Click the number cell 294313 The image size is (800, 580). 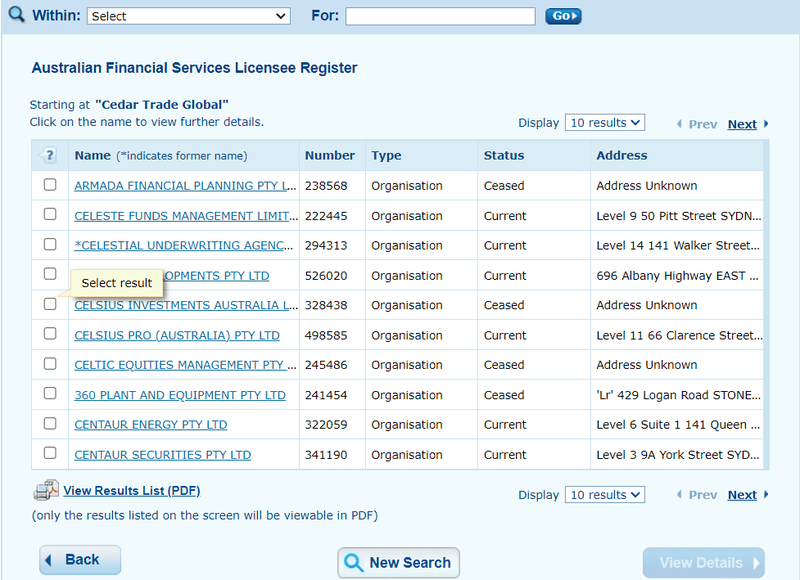(x=326, y=245)
